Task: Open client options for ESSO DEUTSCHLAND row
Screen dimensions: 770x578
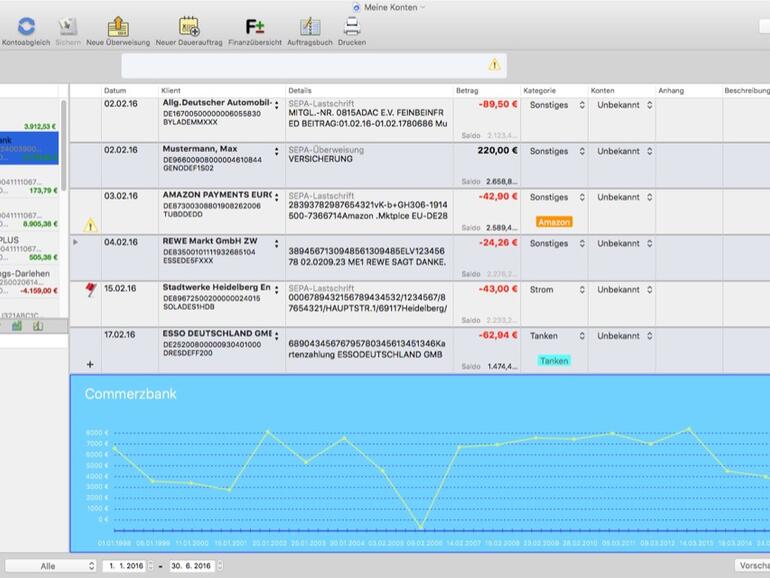Action: 276,336
